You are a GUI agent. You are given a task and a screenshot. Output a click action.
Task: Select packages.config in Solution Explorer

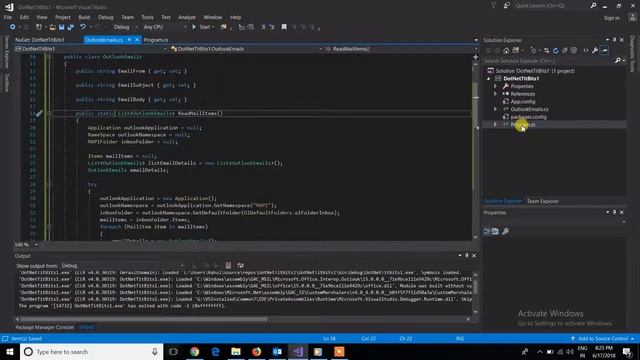coord(528,117)
